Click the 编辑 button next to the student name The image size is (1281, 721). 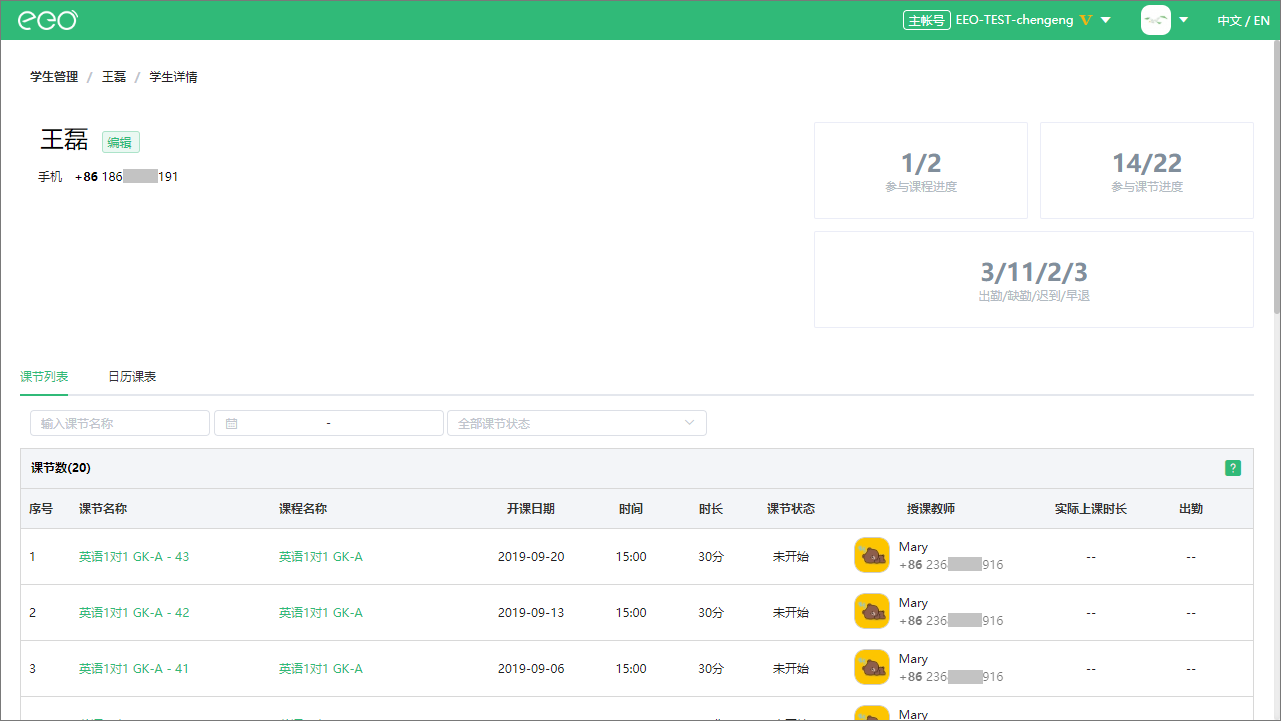(x=120, y=142)
